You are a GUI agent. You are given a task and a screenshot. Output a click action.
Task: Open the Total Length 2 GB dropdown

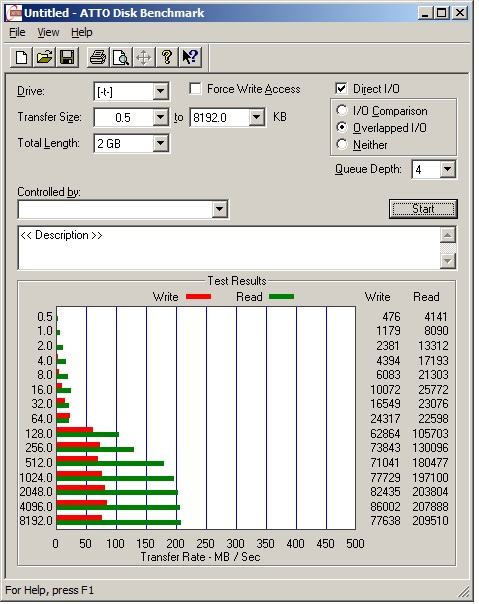(160, 143)
